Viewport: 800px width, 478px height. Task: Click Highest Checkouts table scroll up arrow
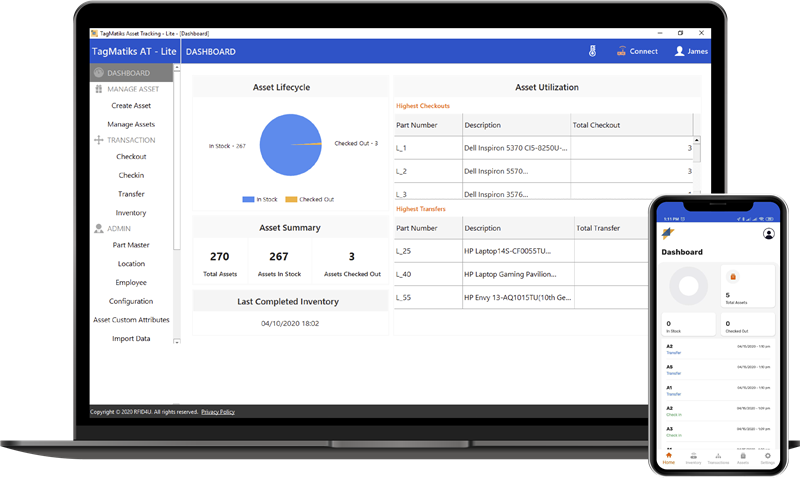click(x=696, y=140)
